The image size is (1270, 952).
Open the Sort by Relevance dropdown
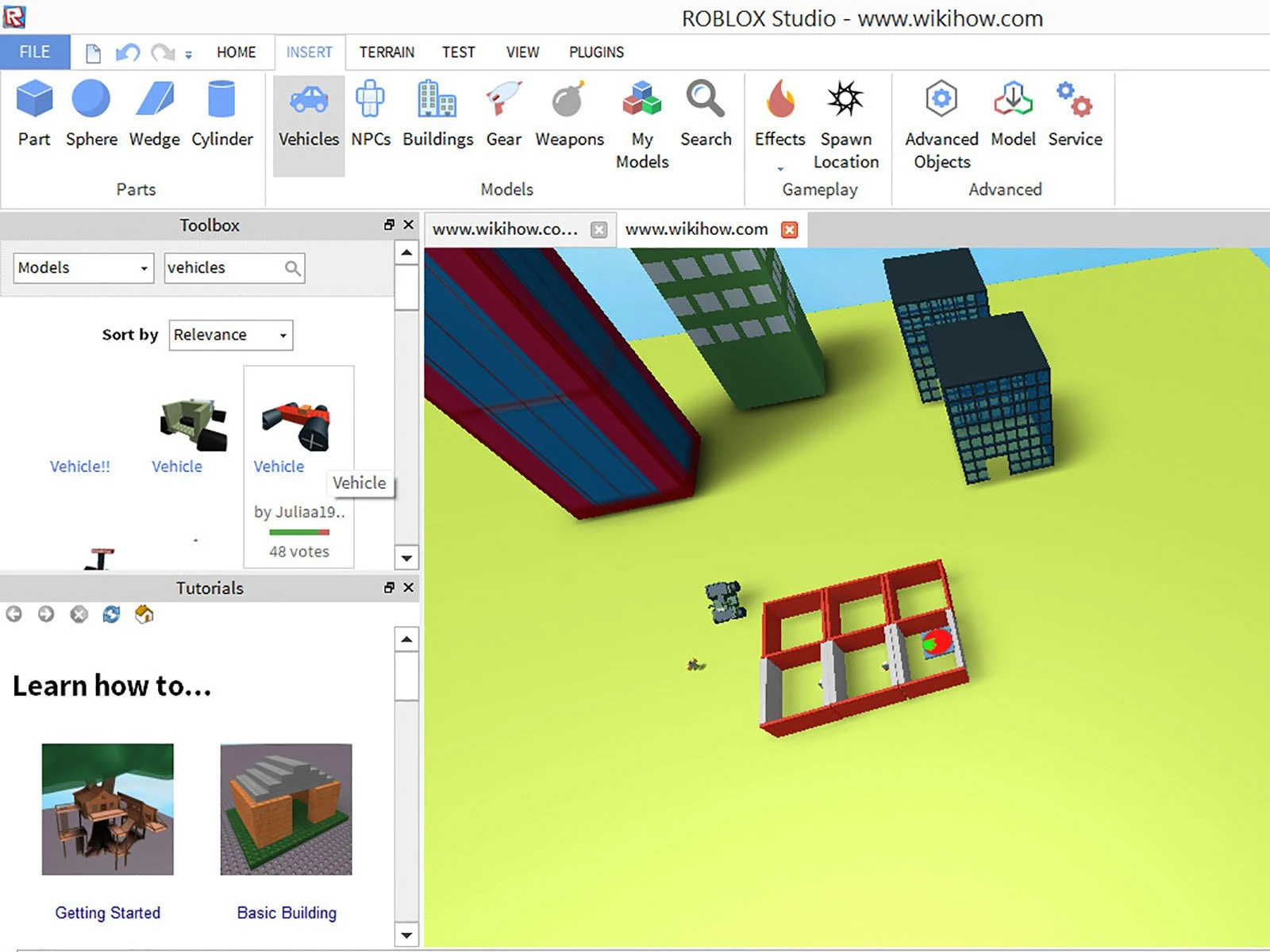(x=229, y=335)
